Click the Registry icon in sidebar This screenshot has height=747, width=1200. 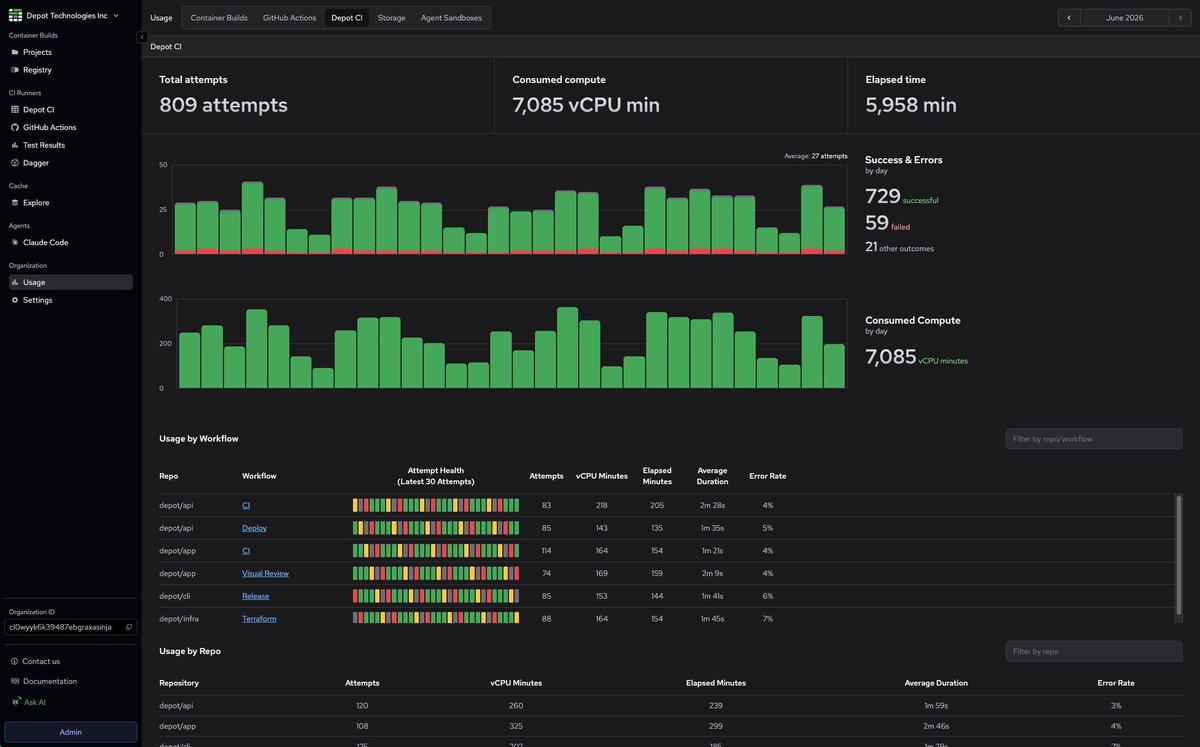coord(14,70)
